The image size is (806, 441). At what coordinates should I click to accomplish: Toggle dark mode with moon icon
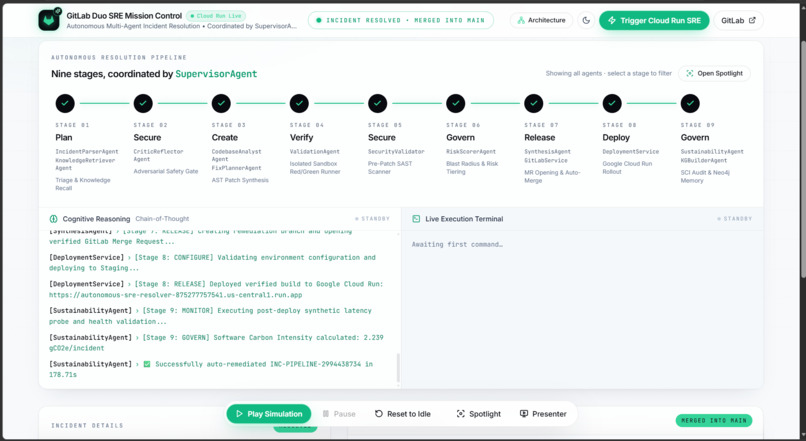[x=586, y=21]
